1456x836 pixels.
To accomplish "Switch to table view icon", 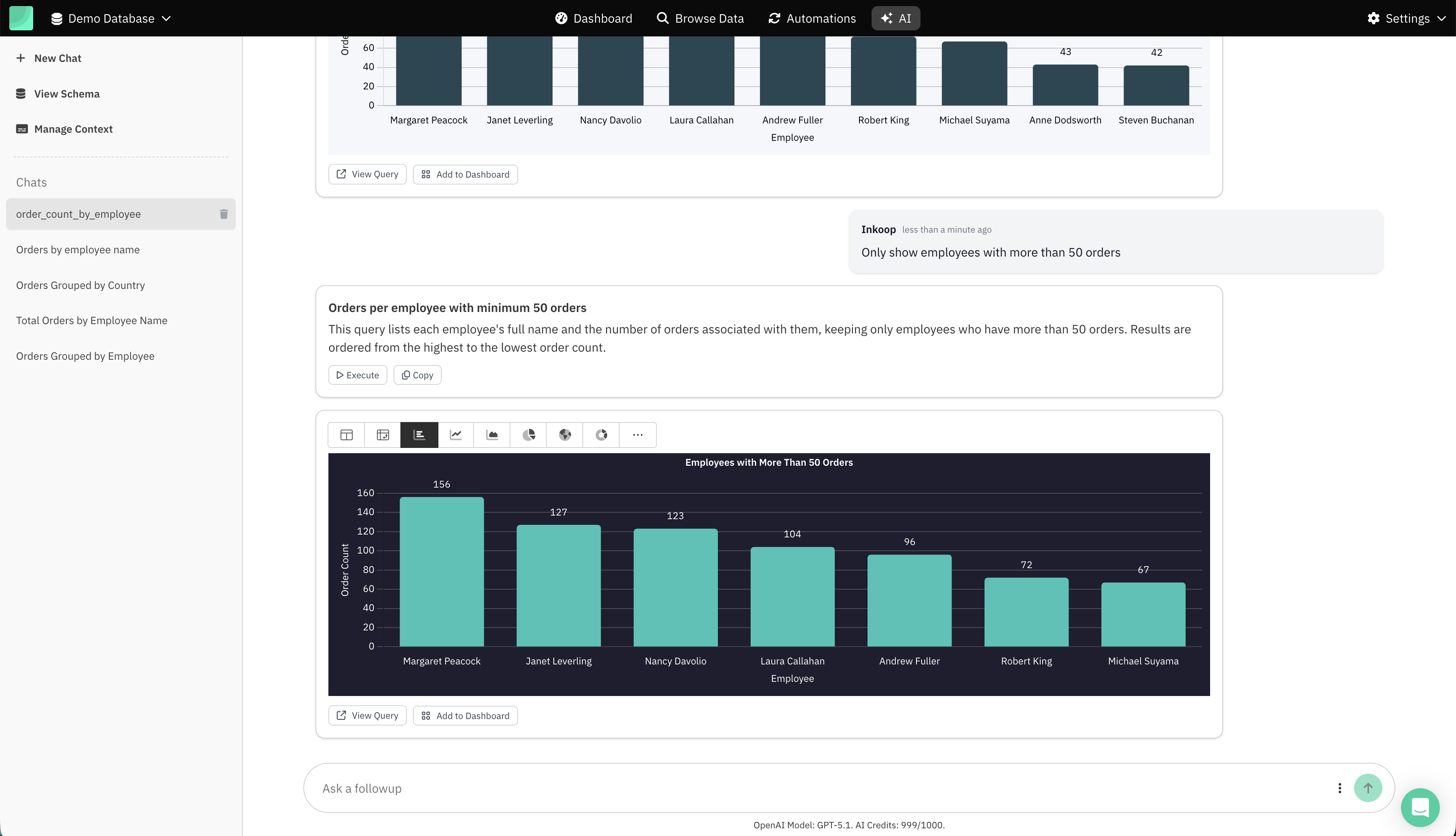I will coord(346,435).
